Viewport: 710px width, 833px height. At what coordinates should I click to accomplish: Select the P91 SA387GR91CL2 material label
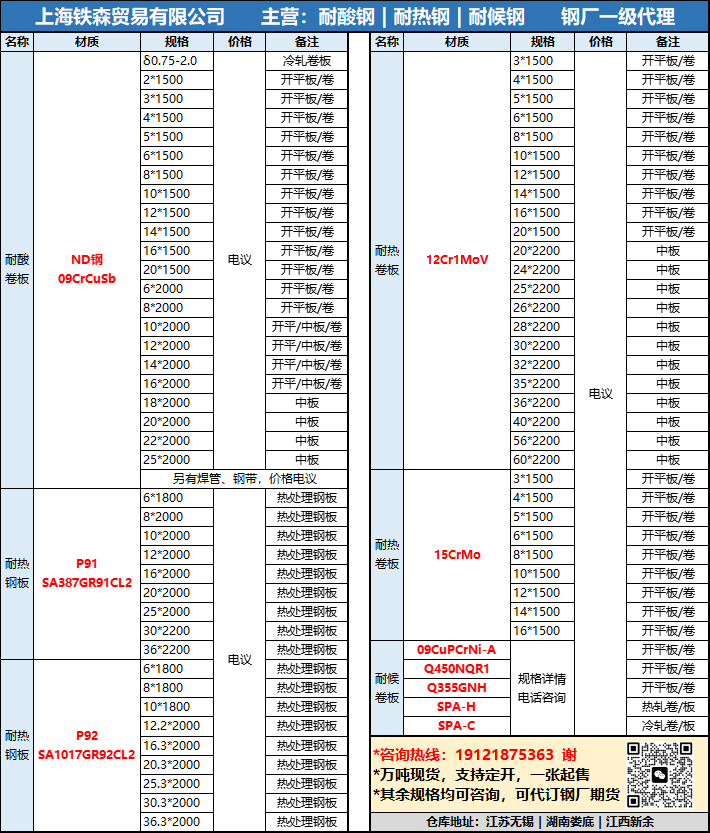[x=87, y=573]
